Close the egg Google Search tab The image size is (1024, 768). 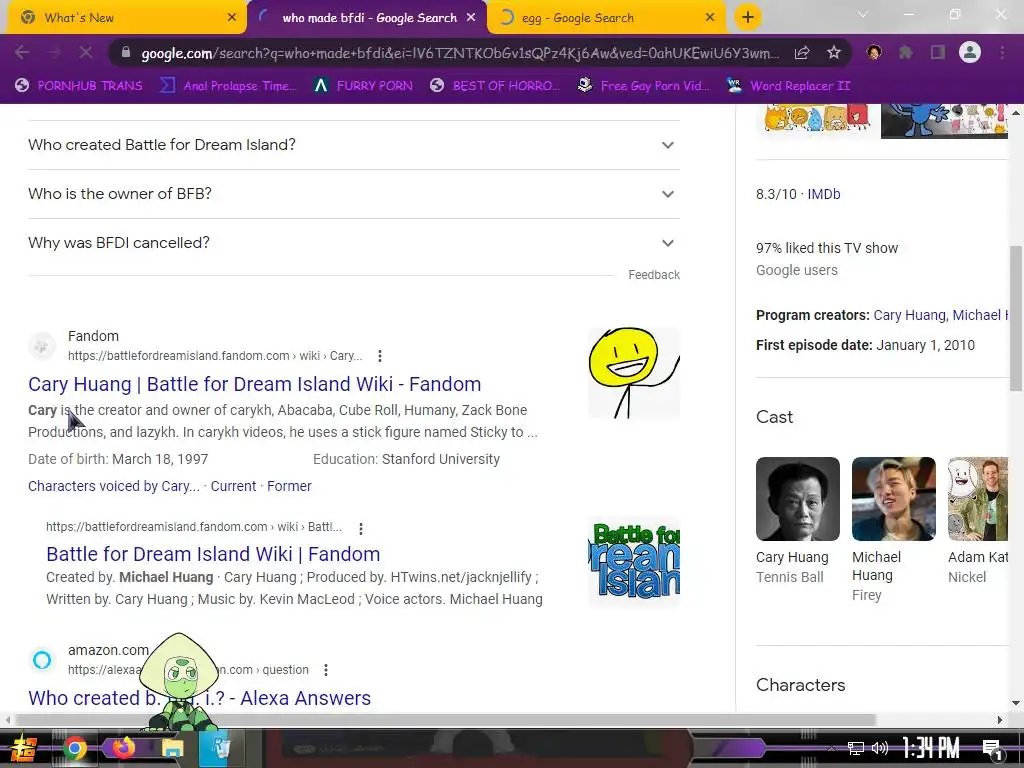pos(710,18)
